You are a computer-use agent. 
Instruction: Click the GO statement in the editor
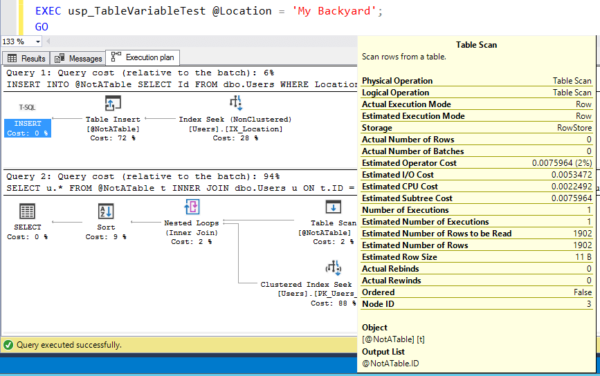tap(42, 27)
